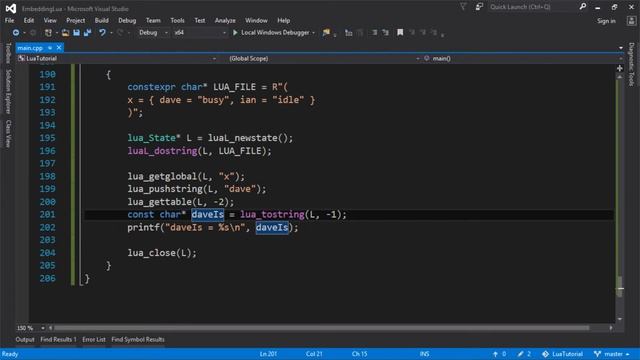Open the Output panel tab
640x360 pixels.
coord(25,340)
